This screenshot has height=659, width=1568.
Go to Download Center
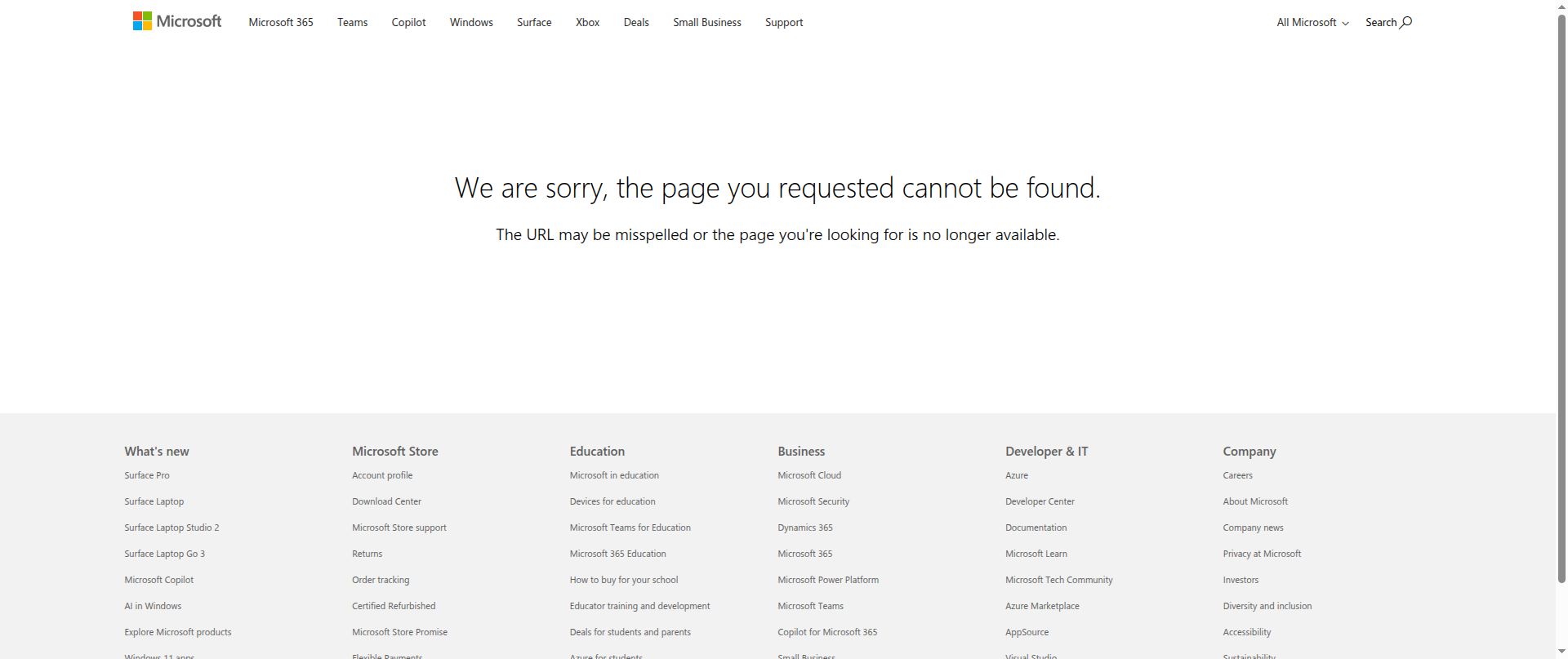point(387,501)
